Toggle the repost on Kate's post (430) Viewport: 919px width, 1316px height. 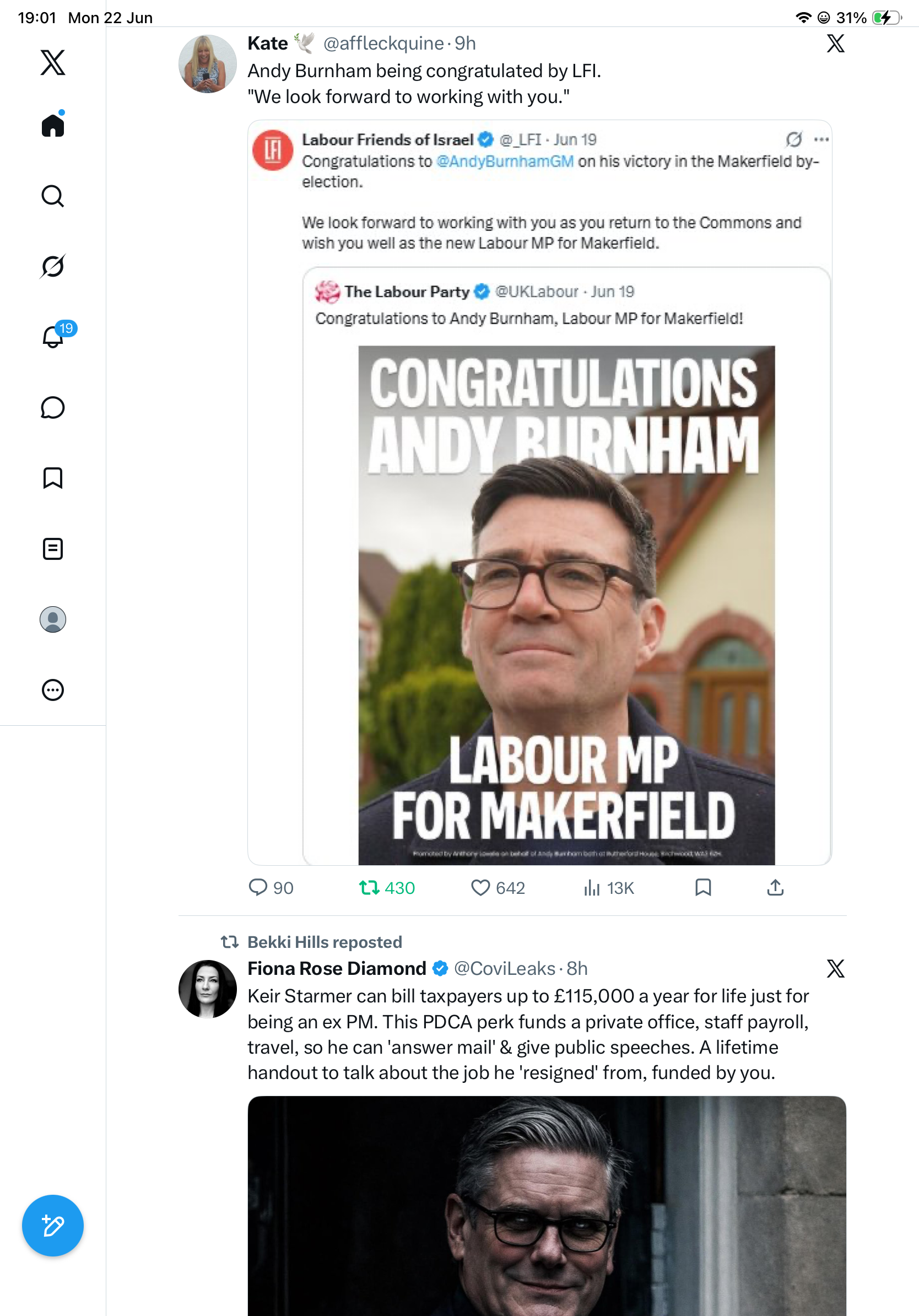coord(387,888)
